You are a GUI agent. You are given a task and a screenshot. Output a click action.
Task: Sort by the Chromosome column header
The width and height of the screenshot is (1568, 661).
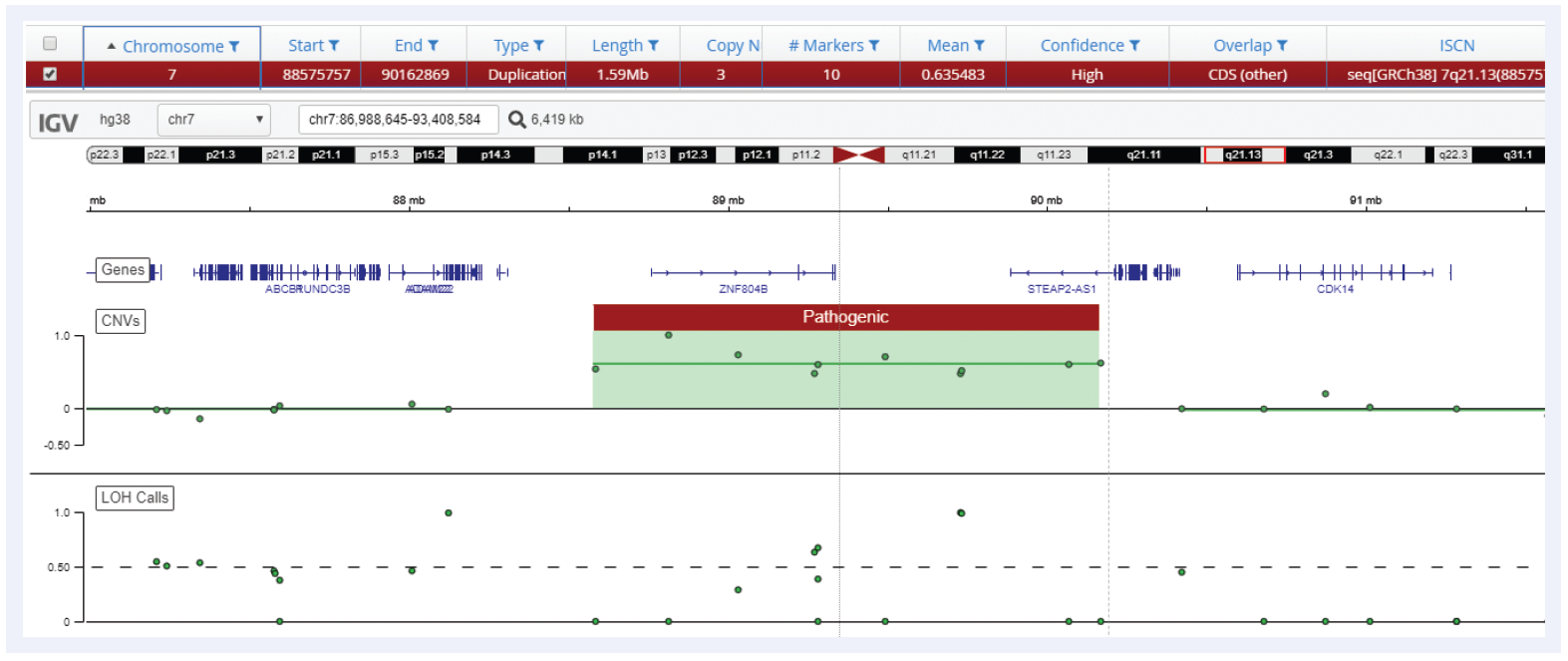point(172,46)
